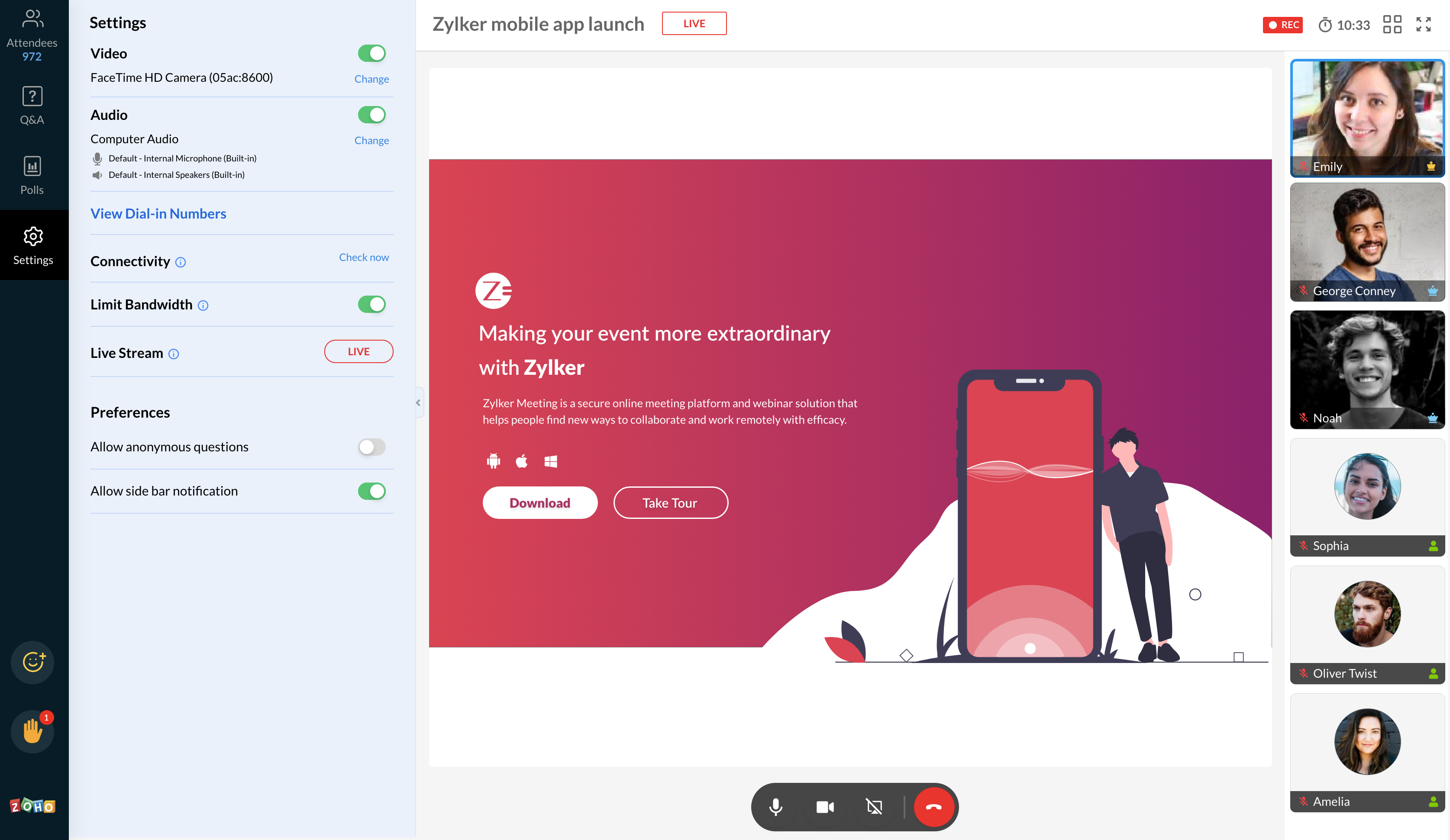
Task: Select Settings tab in left panel
Action: [x=33, y=247]
